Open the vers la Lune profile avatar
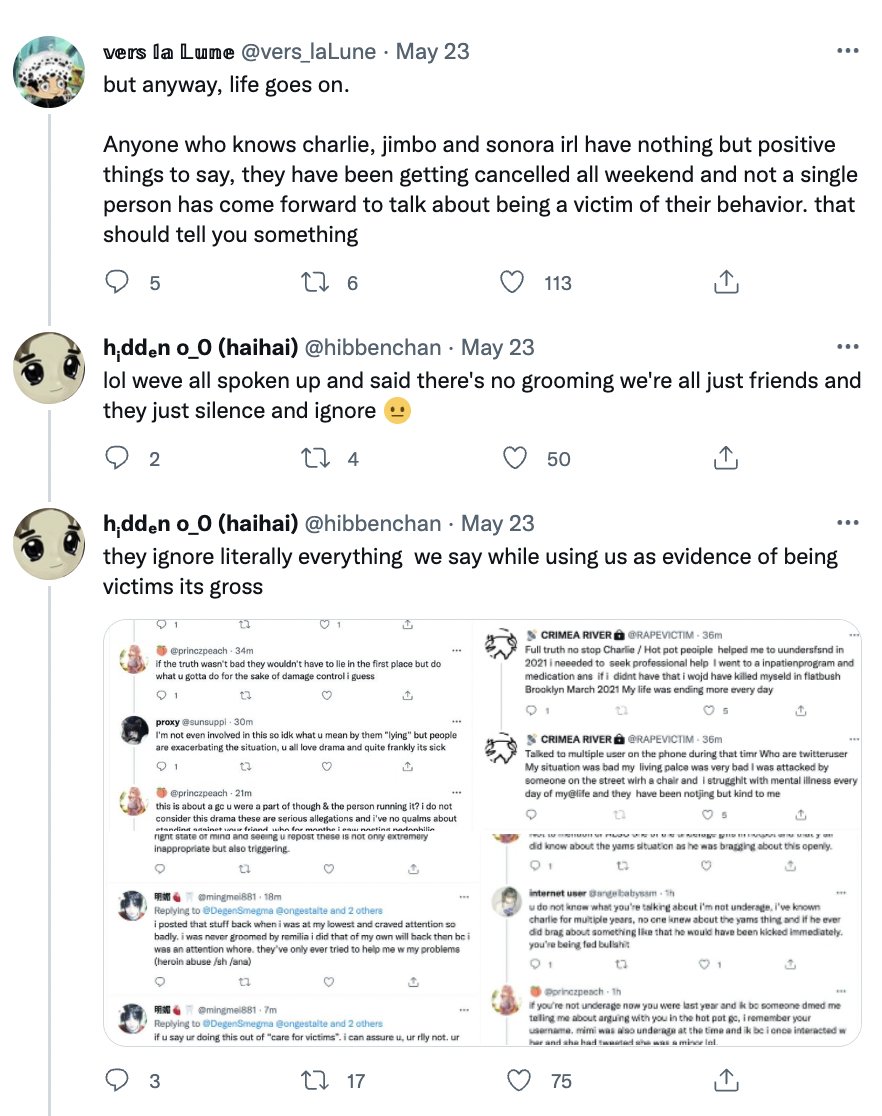This screenshot has height=1116, width=882. 49,72
